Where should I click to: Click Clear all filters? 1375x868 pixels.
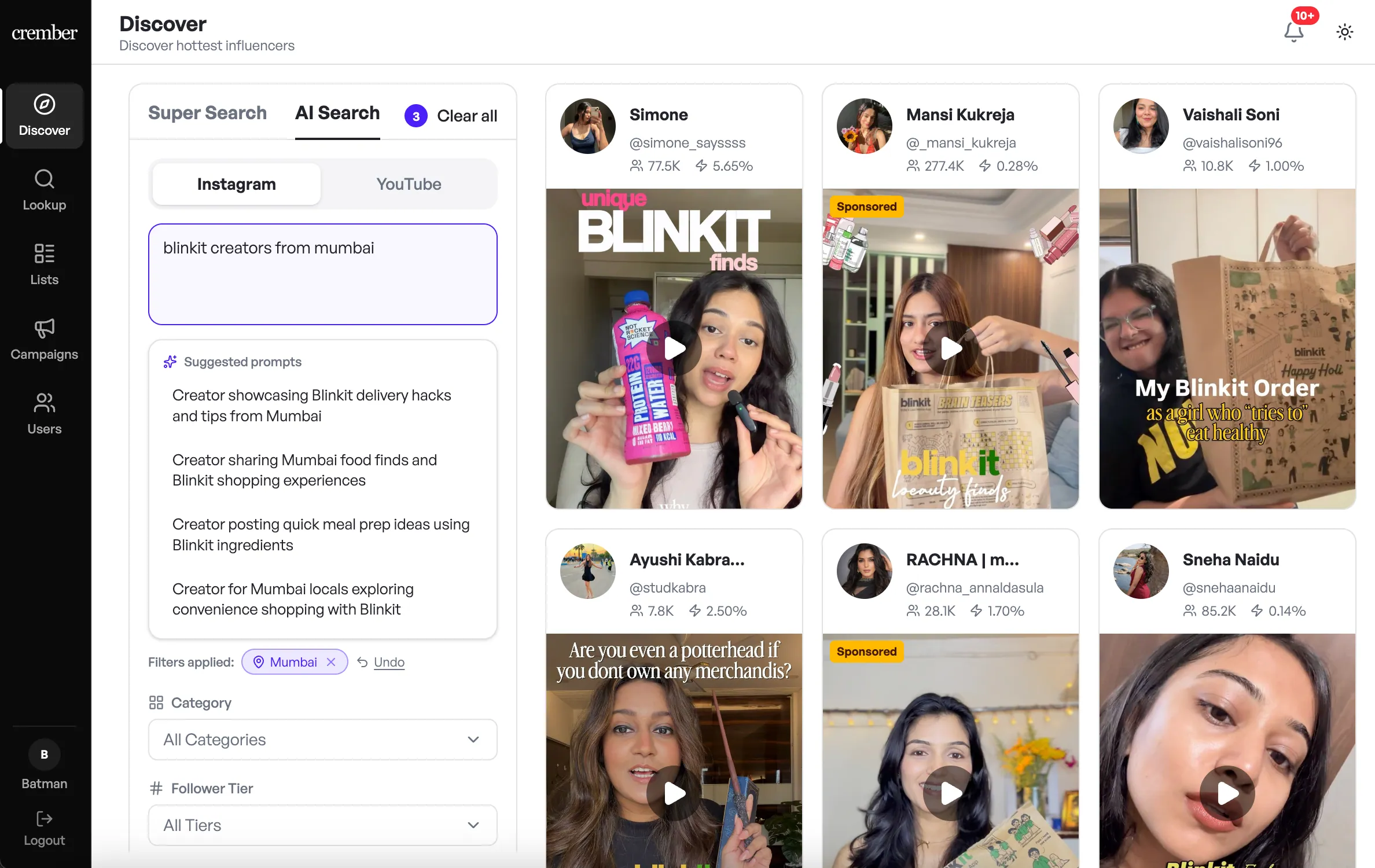click(467, 116)
